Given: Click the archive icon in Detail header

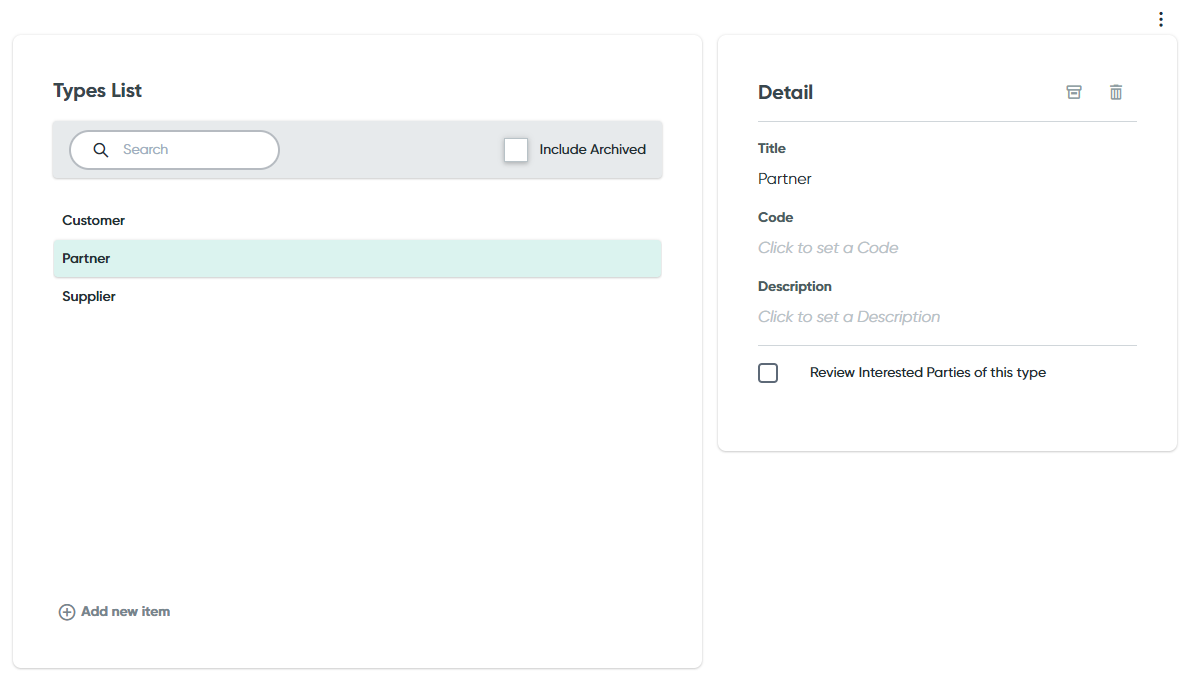Looking at the screenshot, I should click(x=1074, y=92).
